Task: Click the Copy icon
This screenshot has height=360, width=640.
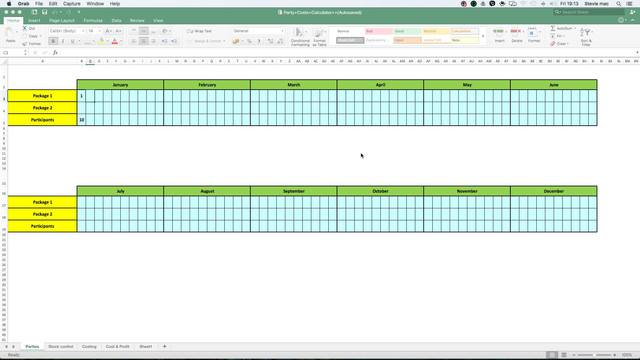Action: pyautogui.click(x=25, y=36)
